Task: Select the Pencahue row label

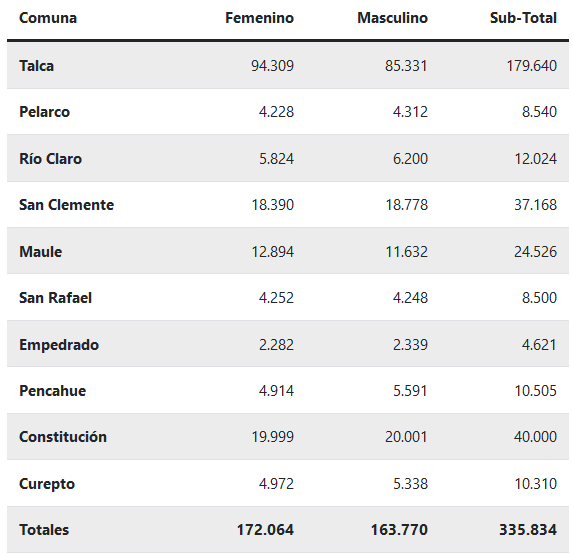Action: tap(53, 391)
